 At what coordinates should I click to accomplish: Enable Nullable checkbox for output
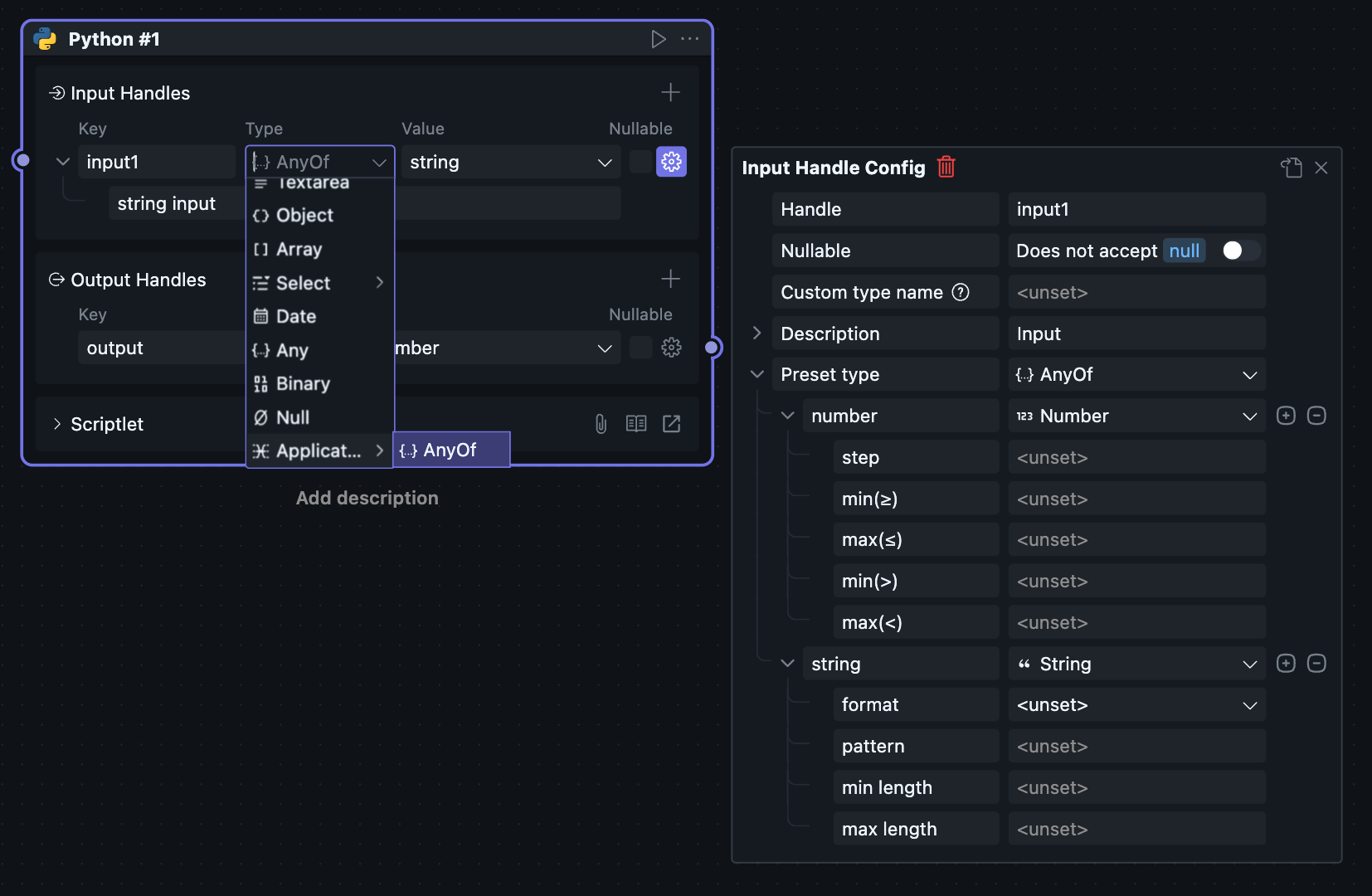[x=640, y=348]
